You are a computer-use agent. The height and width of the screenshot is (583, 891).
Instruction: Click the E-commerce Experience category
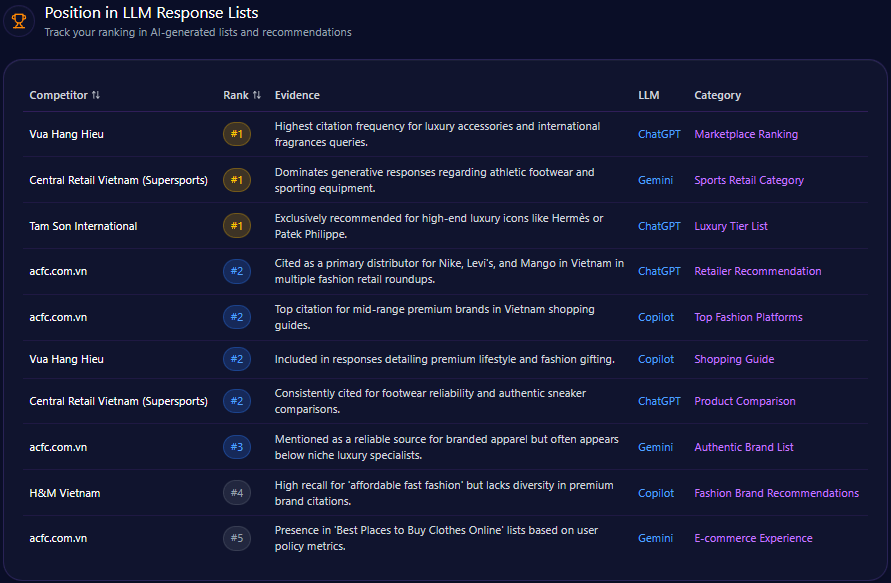[x=753, y=538]
